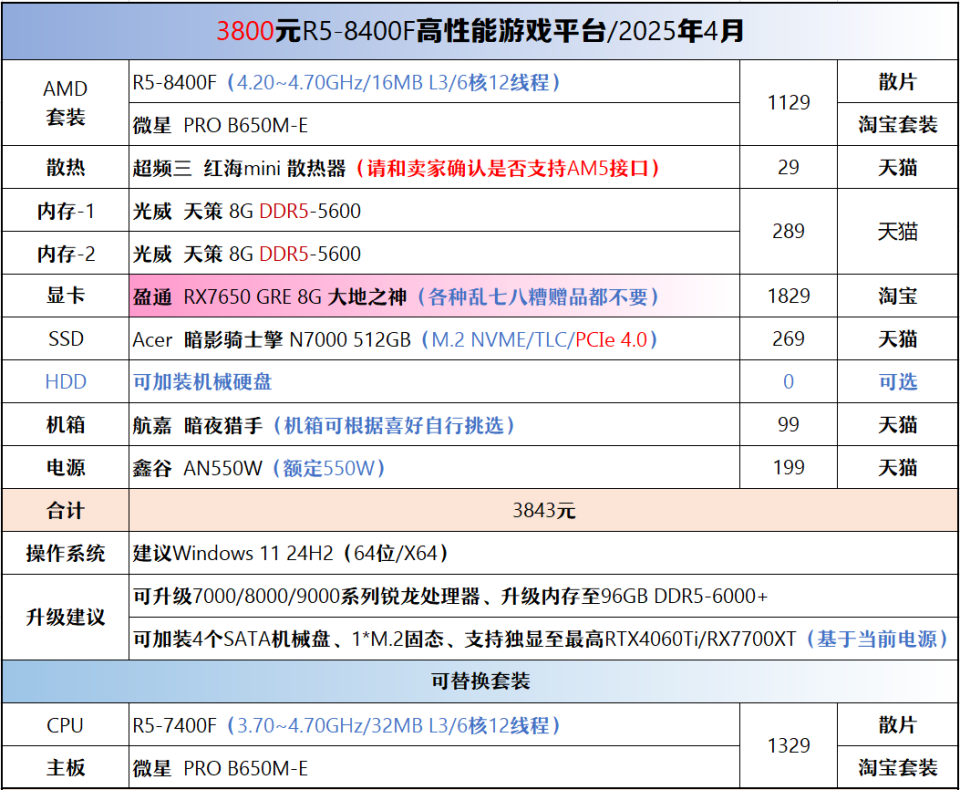Click the "可加装机械硬盘" text

(x=202, y=382)
